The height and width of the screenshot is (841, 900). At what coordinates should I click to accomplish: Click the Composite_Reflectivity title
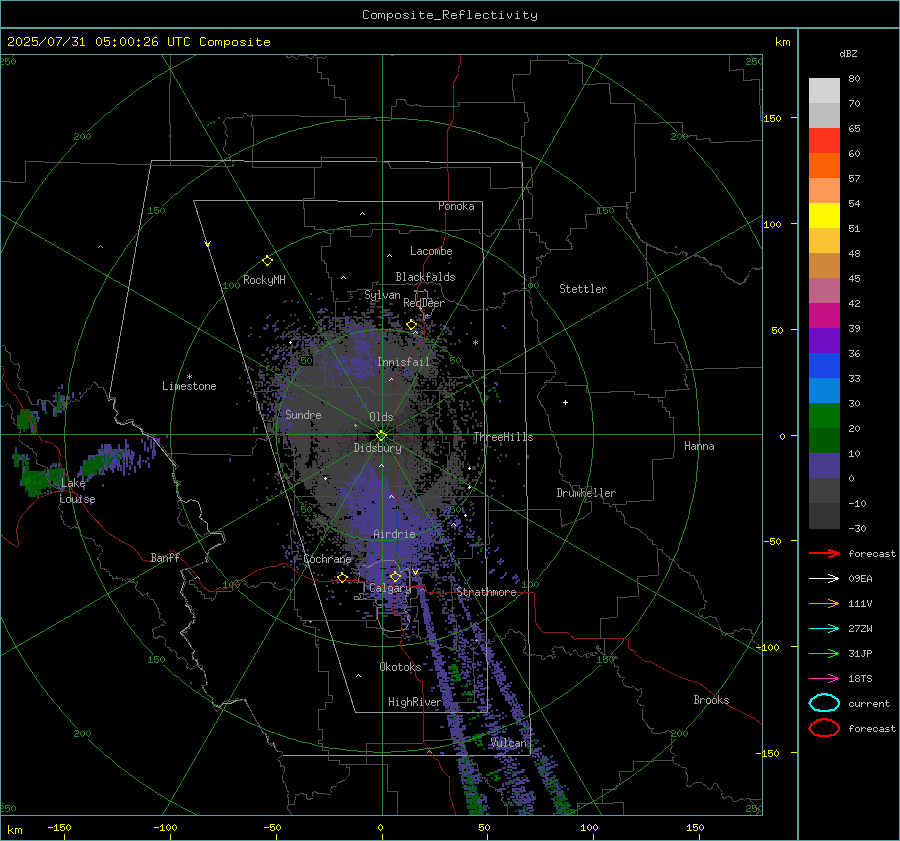click(x=449, y=15)
